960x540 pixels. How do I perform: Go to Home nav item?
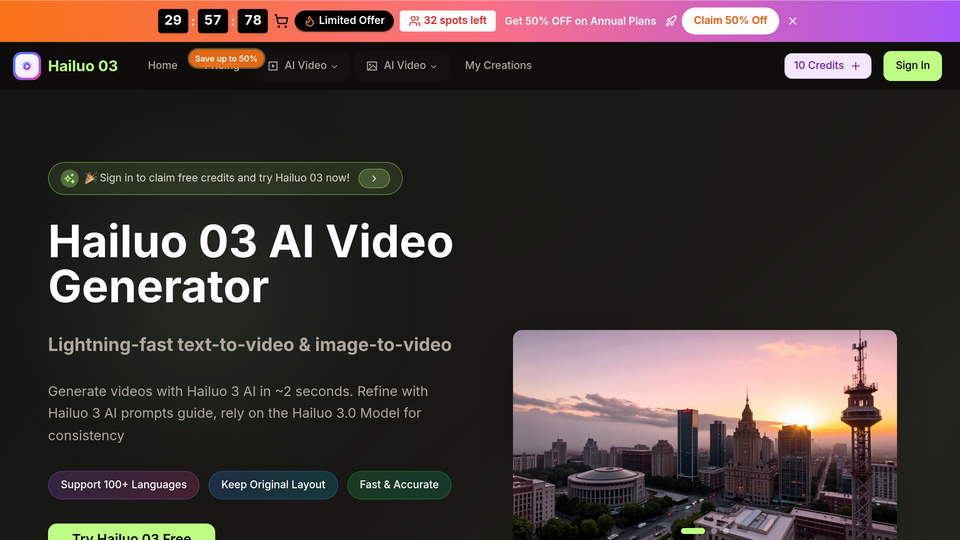pyautogui.click(x=162, y=66)
